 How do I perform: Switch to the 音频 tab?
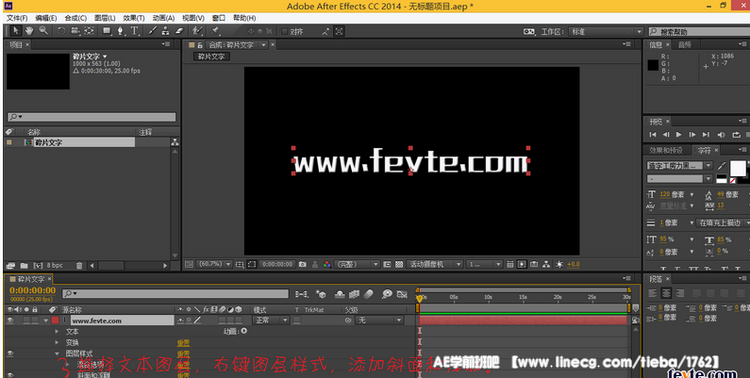[684, 44]
